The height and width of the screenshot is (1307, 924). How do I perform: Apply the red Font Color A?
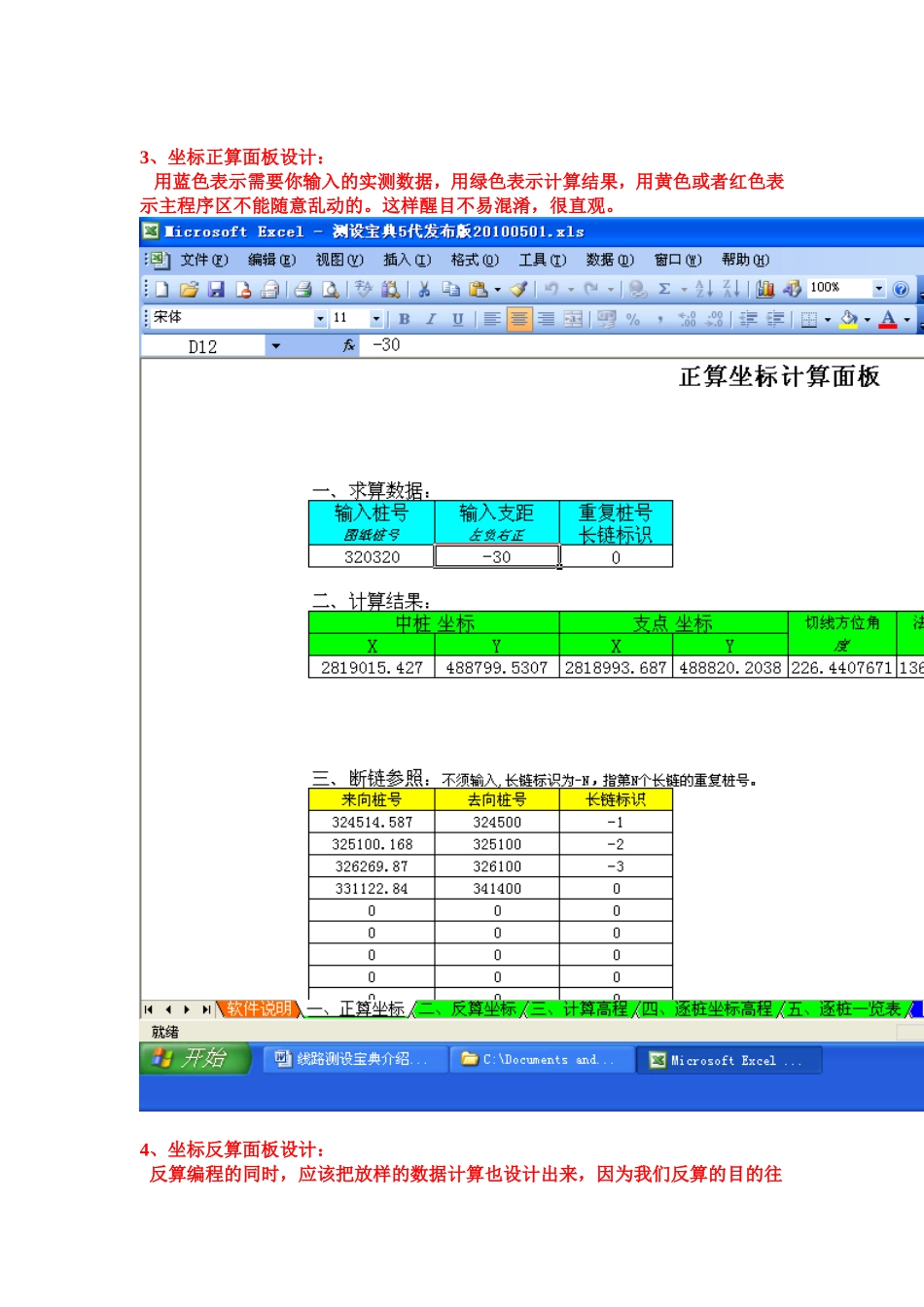point(888,319)
